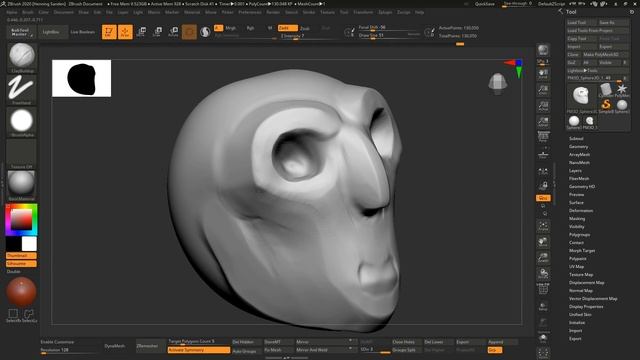Open the Preferences menu
640x360 pixels.
pyautogui.click(x=250, y=12)
